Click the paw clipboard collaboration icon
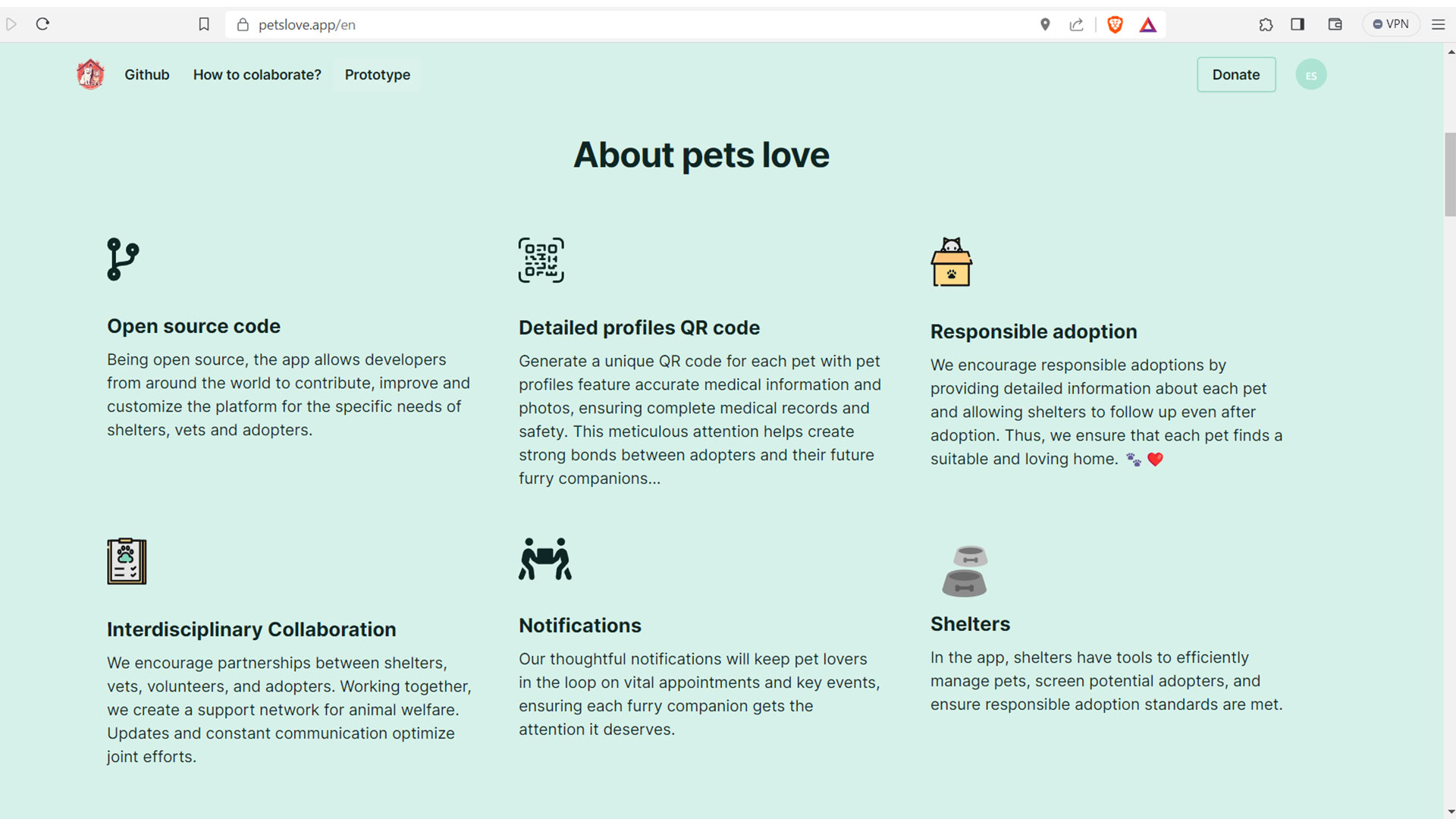This screenshot has width=1456, height=819. point(127,561)
